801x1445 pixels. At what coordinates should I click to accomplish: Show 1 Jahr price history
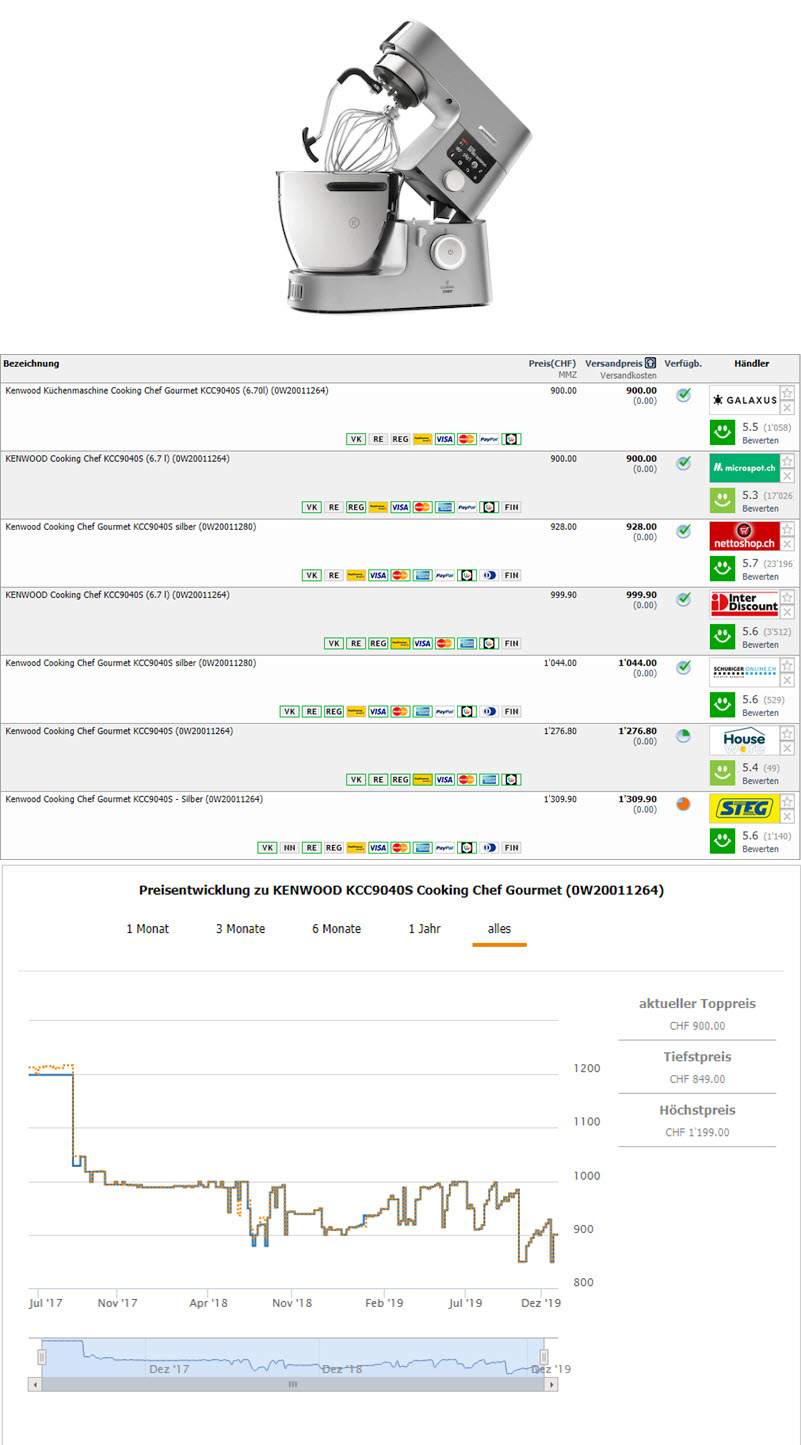coord(424,929)
